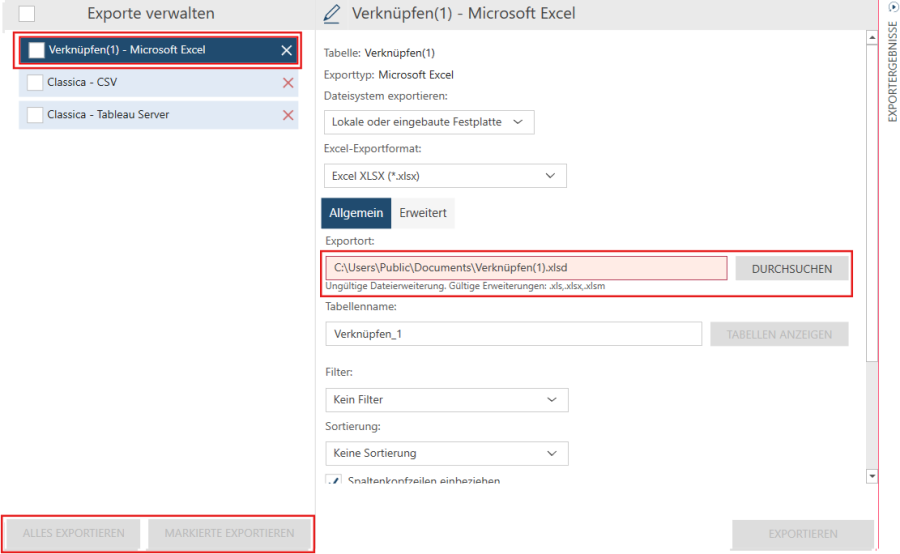The width and height of the screenshot is (900, 554).
Task: Delete the Classica - Tableau Server export
Action: (x=288, y=115)
